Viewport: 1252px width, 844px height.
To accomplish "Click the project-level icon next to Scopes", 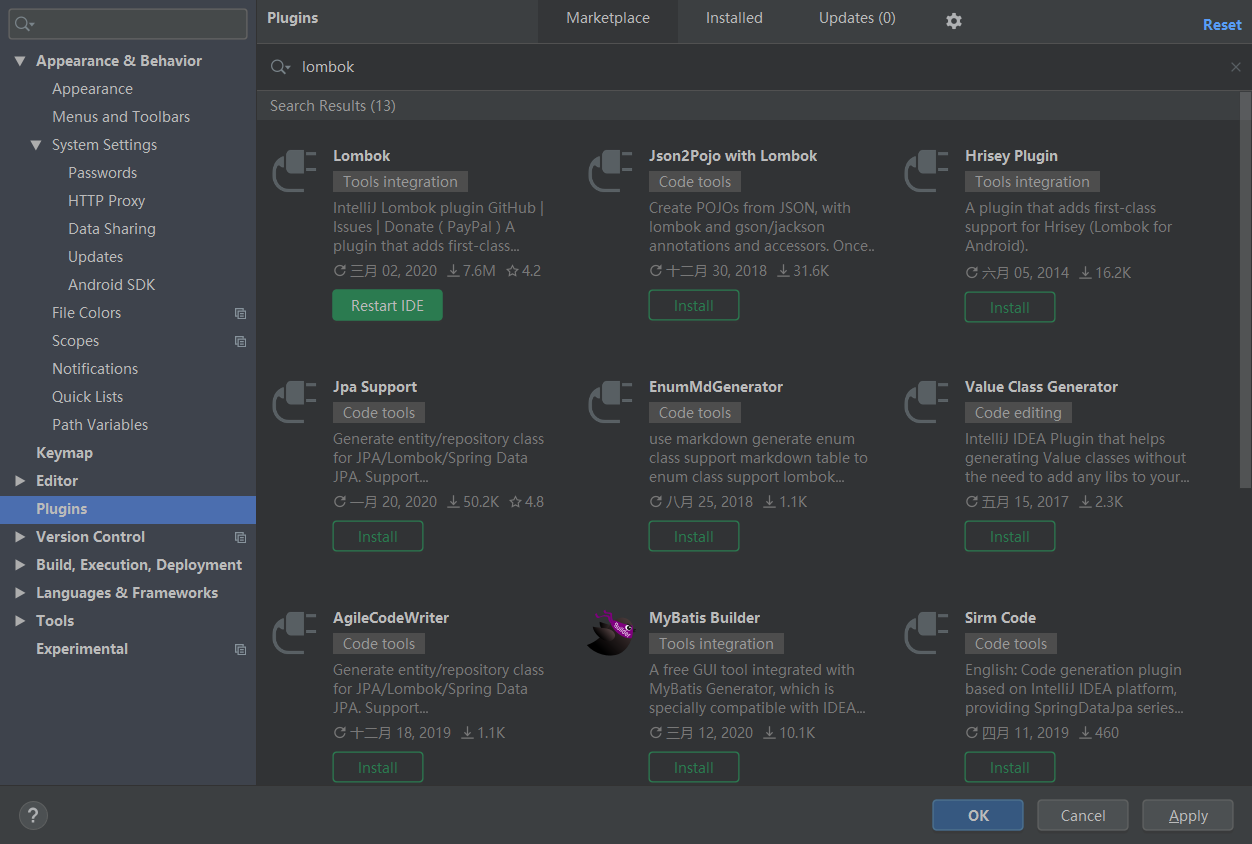I will [240, 341].
